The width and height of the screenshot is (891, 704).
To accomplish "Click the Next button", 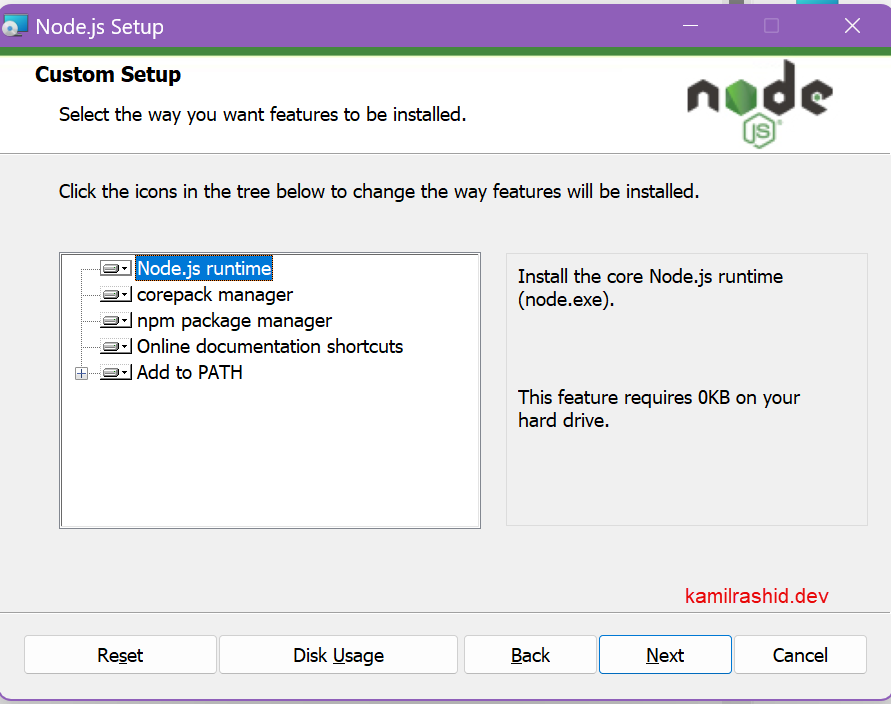I will click(664, 655).
